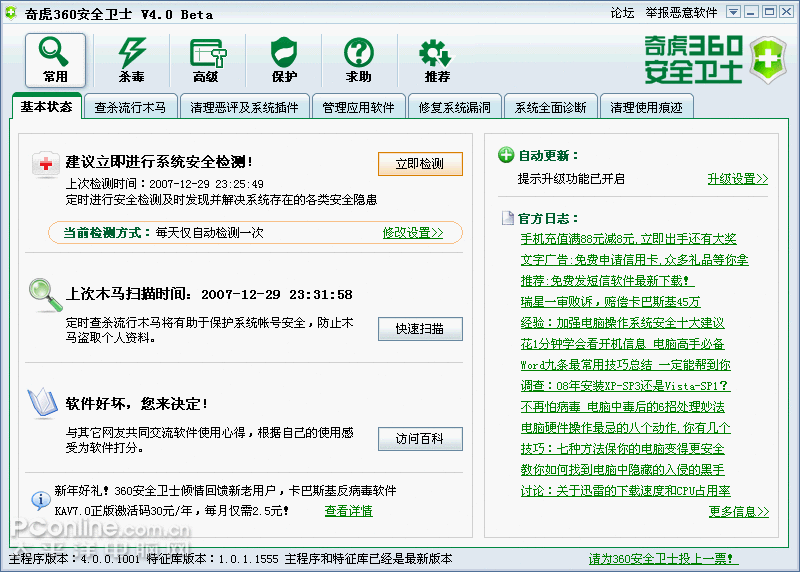Open news link 不再怕病毒 电脑中毒后的6招
The width and height of the screenshot is (800, 572).
[x=622, y=406]
